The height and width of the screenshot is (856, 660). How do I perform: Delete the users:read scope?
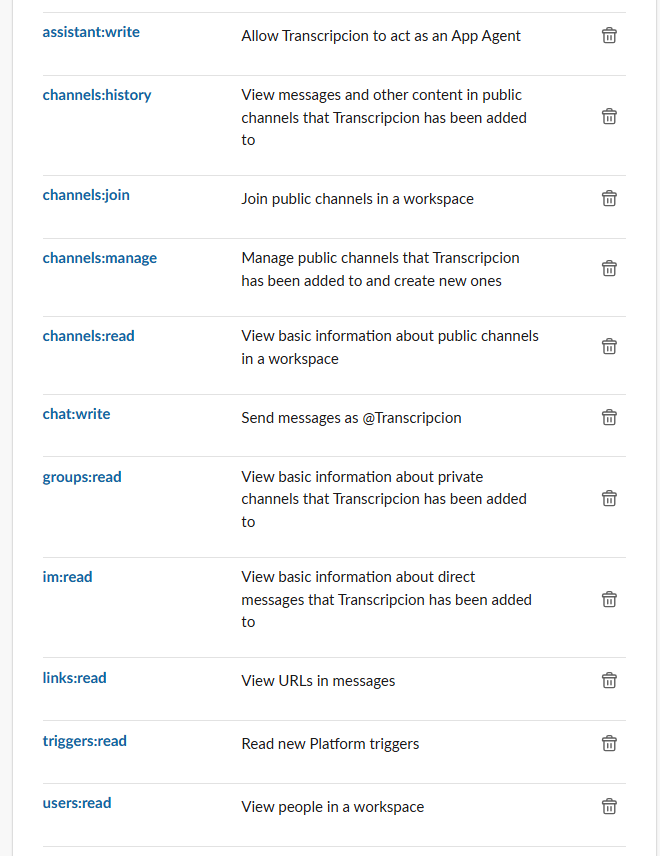point(609,806)
